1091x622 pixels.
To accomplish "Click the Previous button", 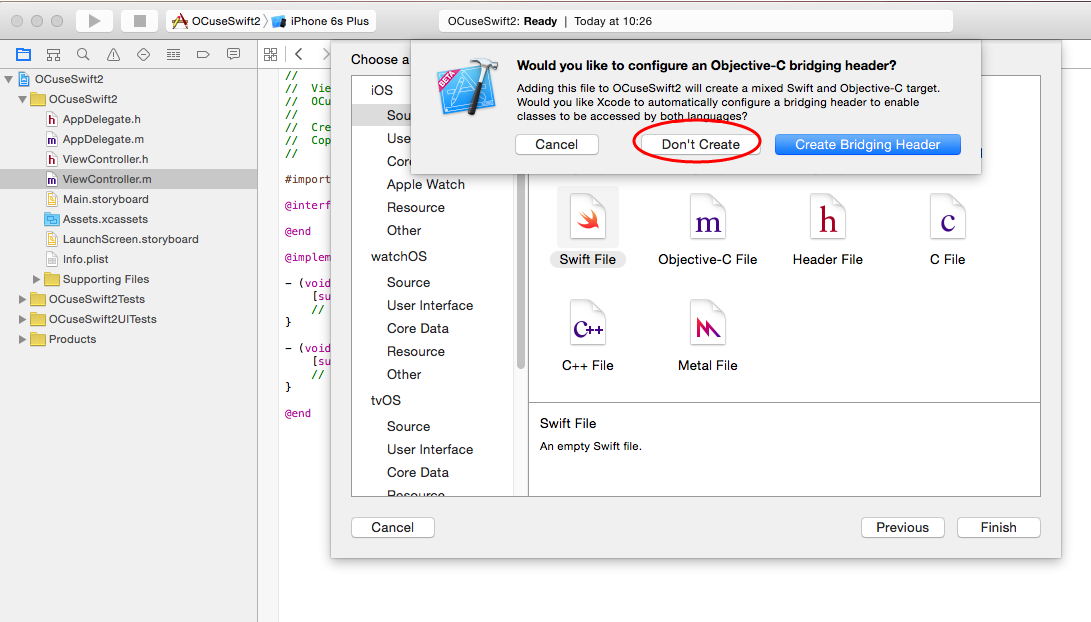I will 902,527.
